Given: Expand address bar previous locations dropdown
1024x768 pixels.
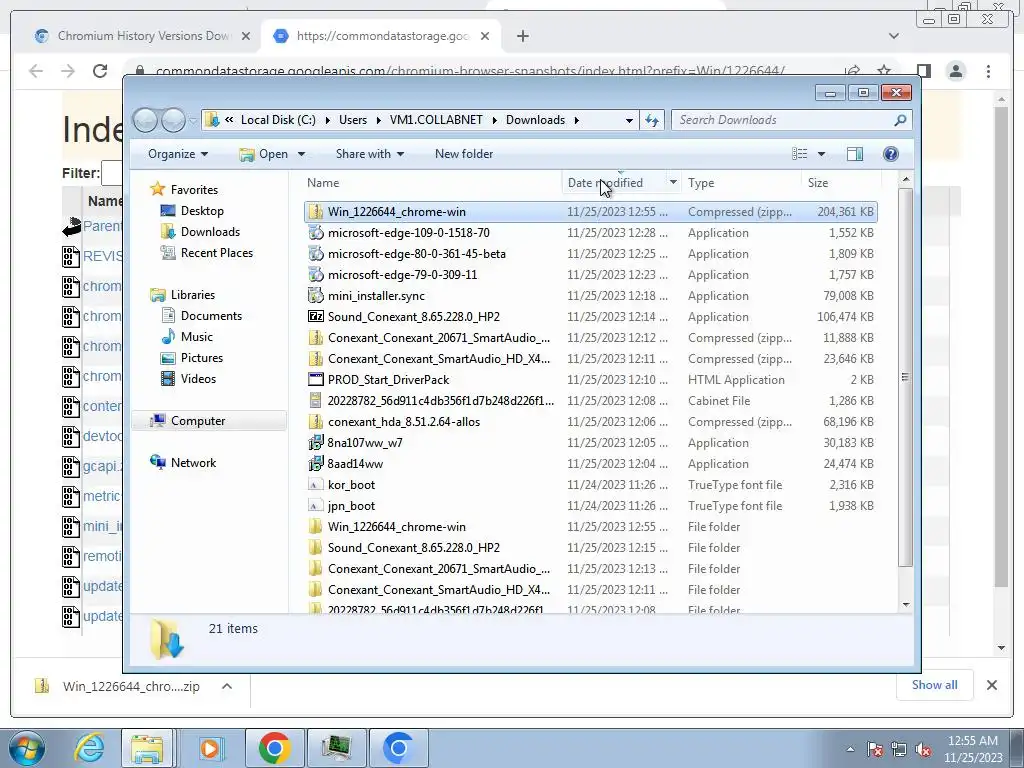Looking at the screenshot, I should click(x=629, y=120).
